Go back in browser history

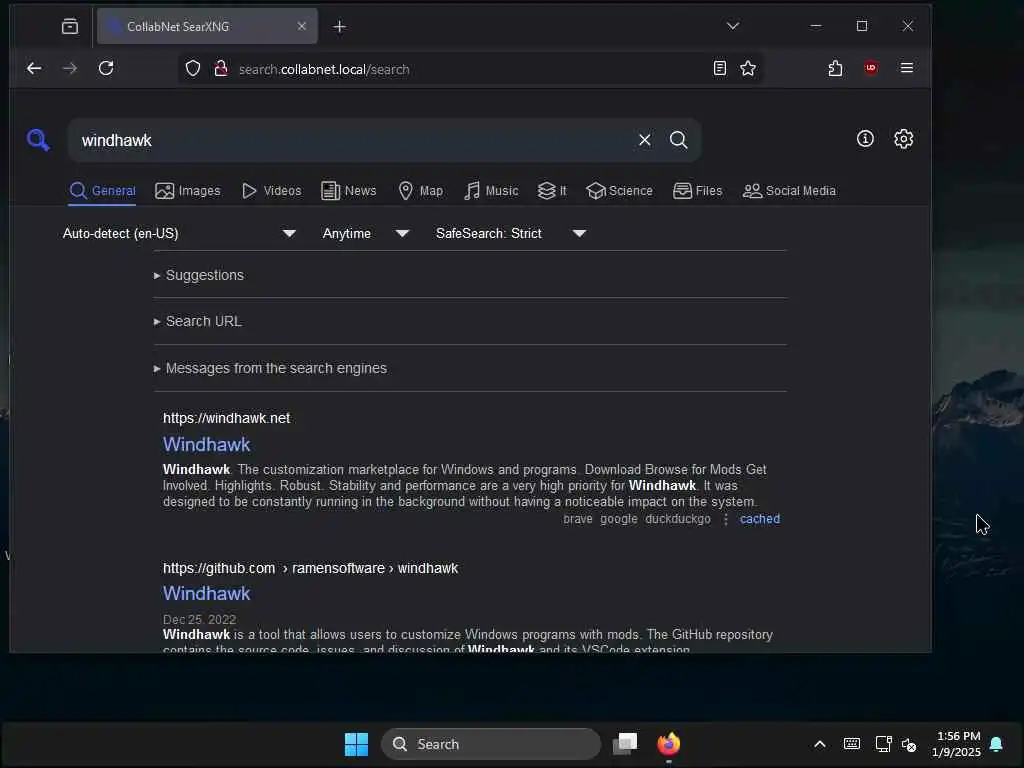coord(34,68)
